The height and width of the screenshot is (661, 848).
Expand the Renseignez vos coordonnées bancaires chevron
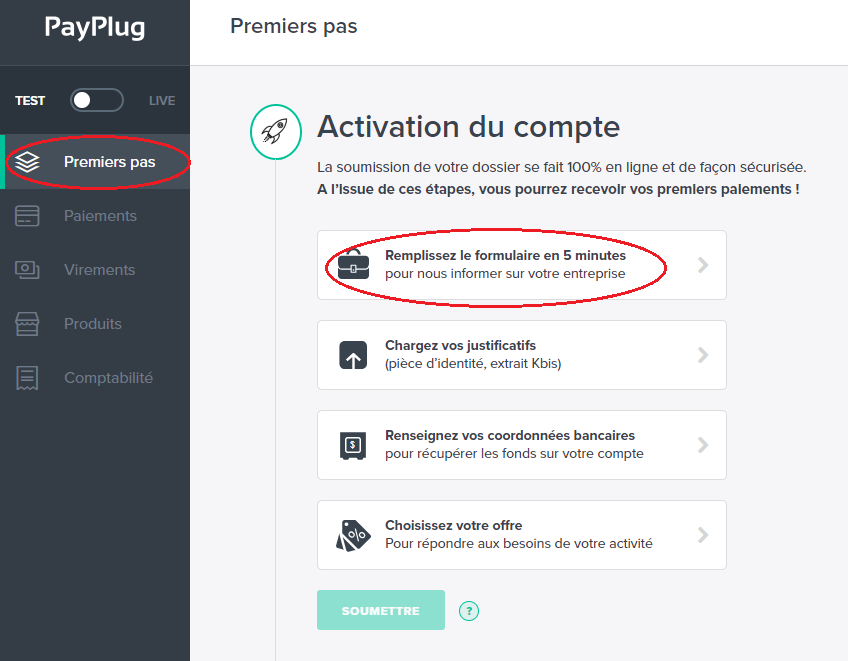[703, 445]
